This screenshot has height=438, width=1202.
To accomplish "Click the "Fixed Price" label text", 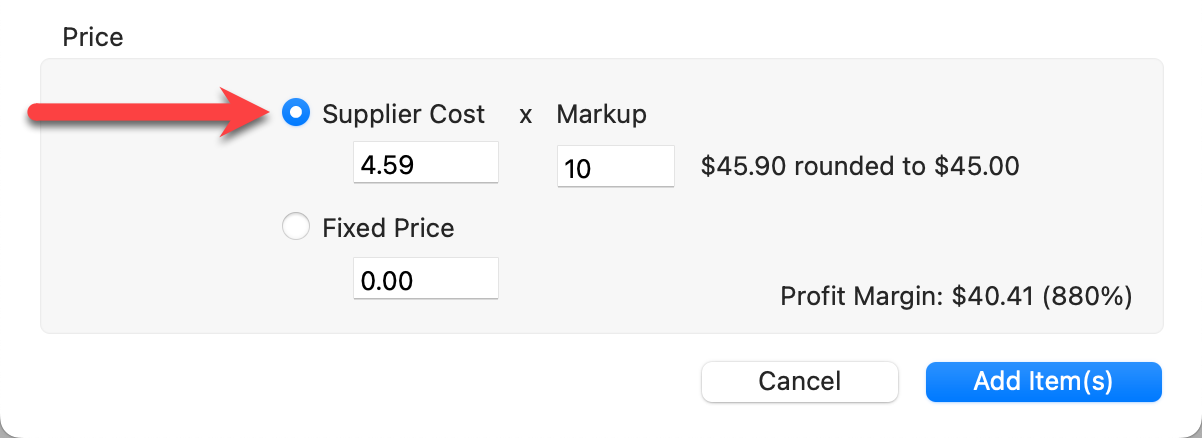I will coord(388,228).
